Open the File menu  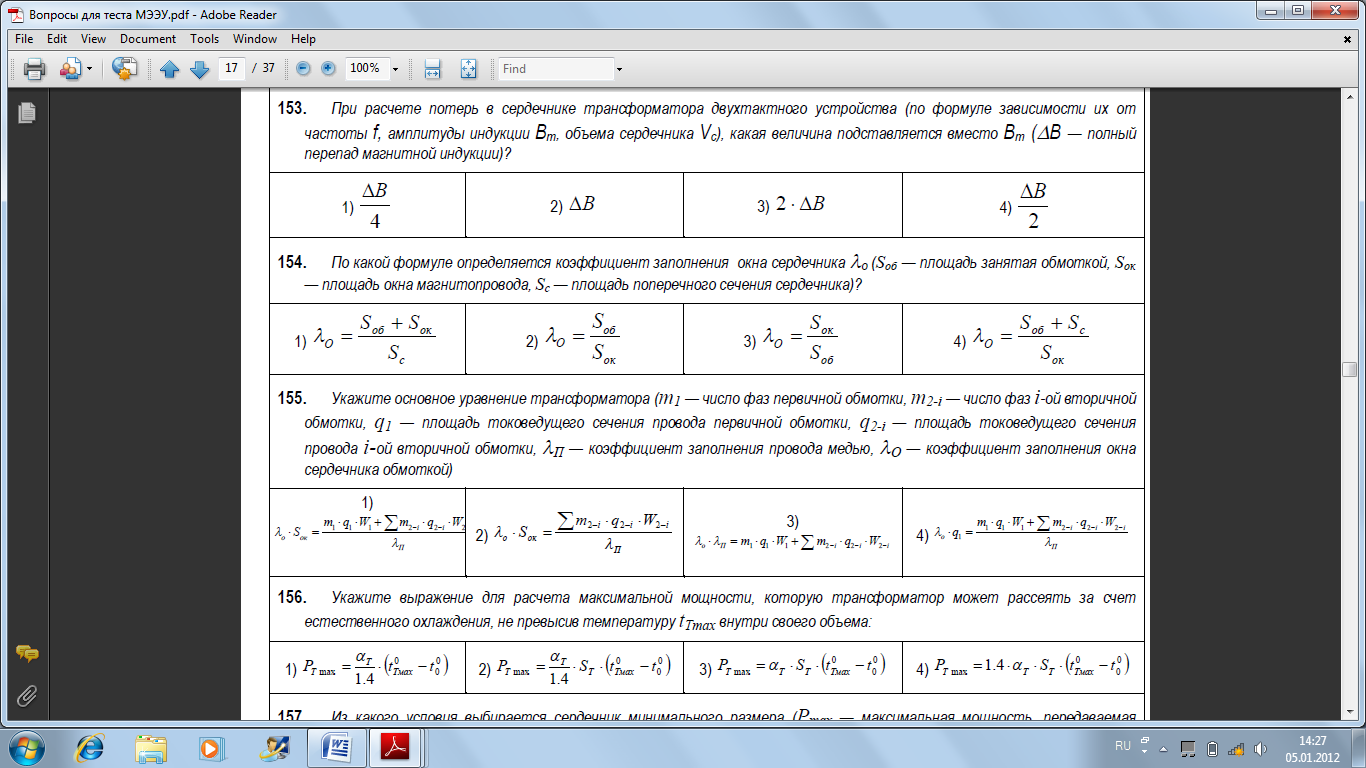tap(24, 39)
